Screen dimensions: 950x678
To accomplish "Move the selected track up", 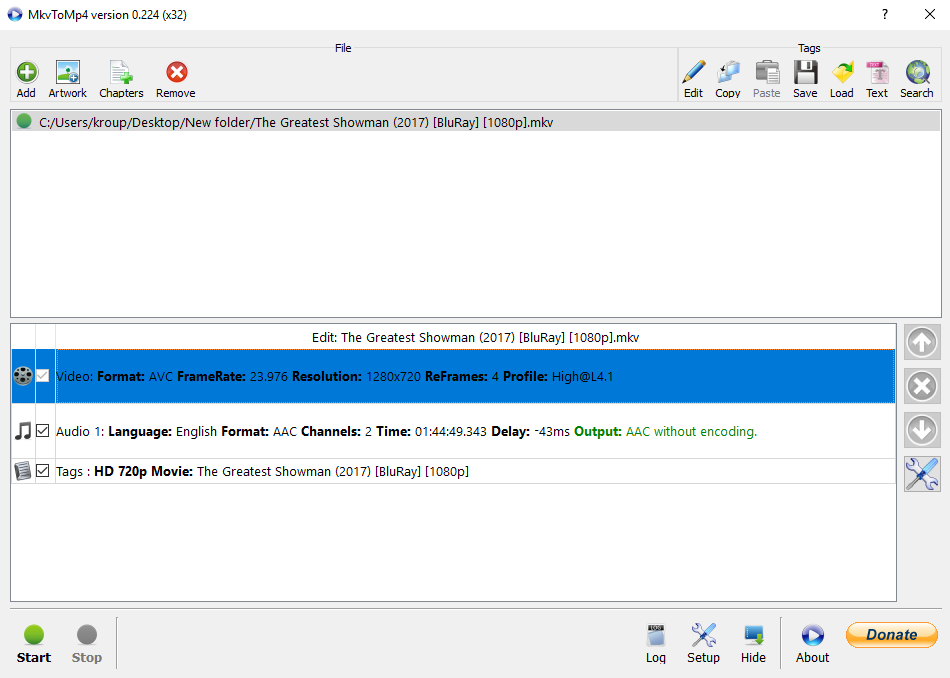I will [922, 342].
